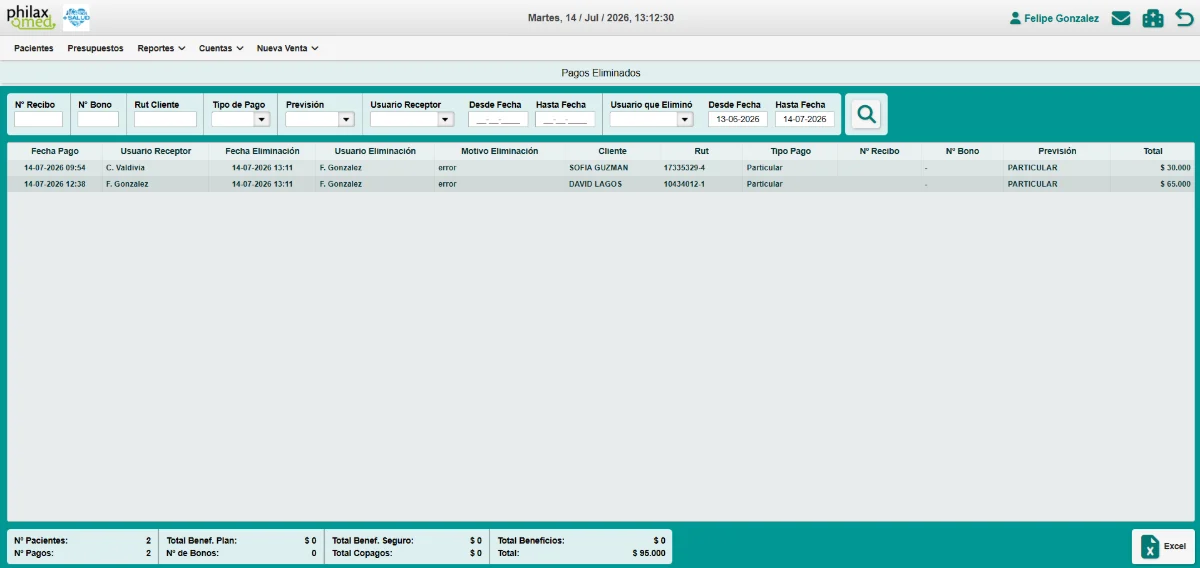1200x568 pixels.
Task: Click the user icon beside Felipe Gonzalez
Action: pos(1015,18)
